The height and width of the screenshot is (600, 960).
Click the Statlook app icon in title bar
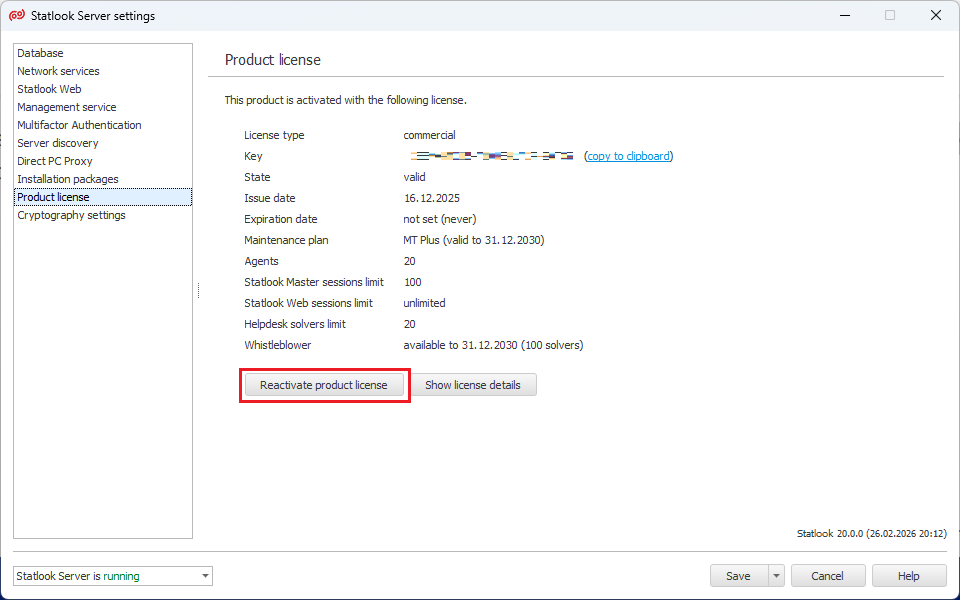[x=16, y=16]
